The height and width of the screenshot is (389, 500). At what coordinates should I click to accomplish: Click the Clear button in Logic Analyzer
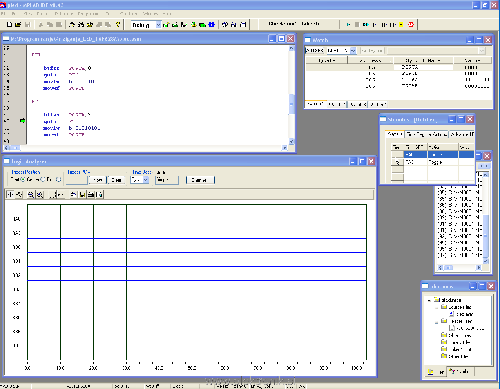116,180
